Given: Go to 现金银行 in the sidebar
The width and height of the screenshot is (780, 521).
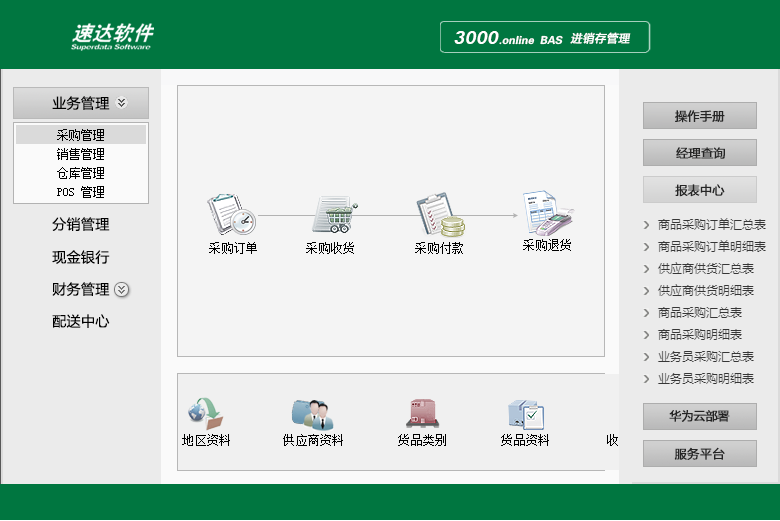Looking at the screenshot, I should pos(81,257).
